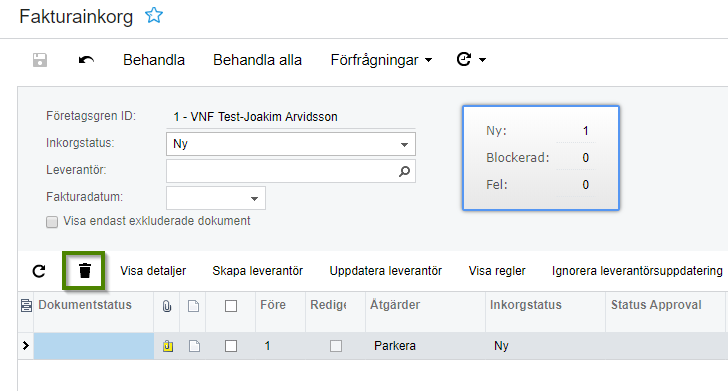728x391 pixels.
Task: Click the grid column configuration icon
Action: [26, 305]
